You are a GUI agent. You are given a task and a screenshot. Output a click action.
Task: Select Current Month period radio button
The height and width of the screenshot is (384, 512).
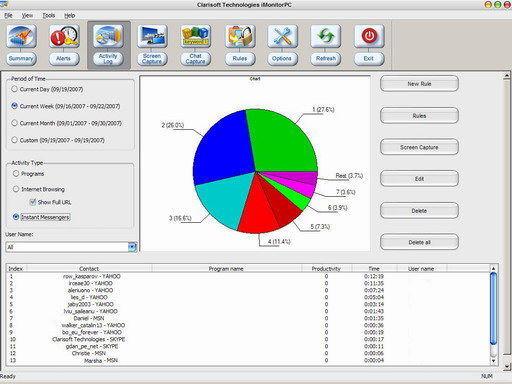tap(14, 123)
